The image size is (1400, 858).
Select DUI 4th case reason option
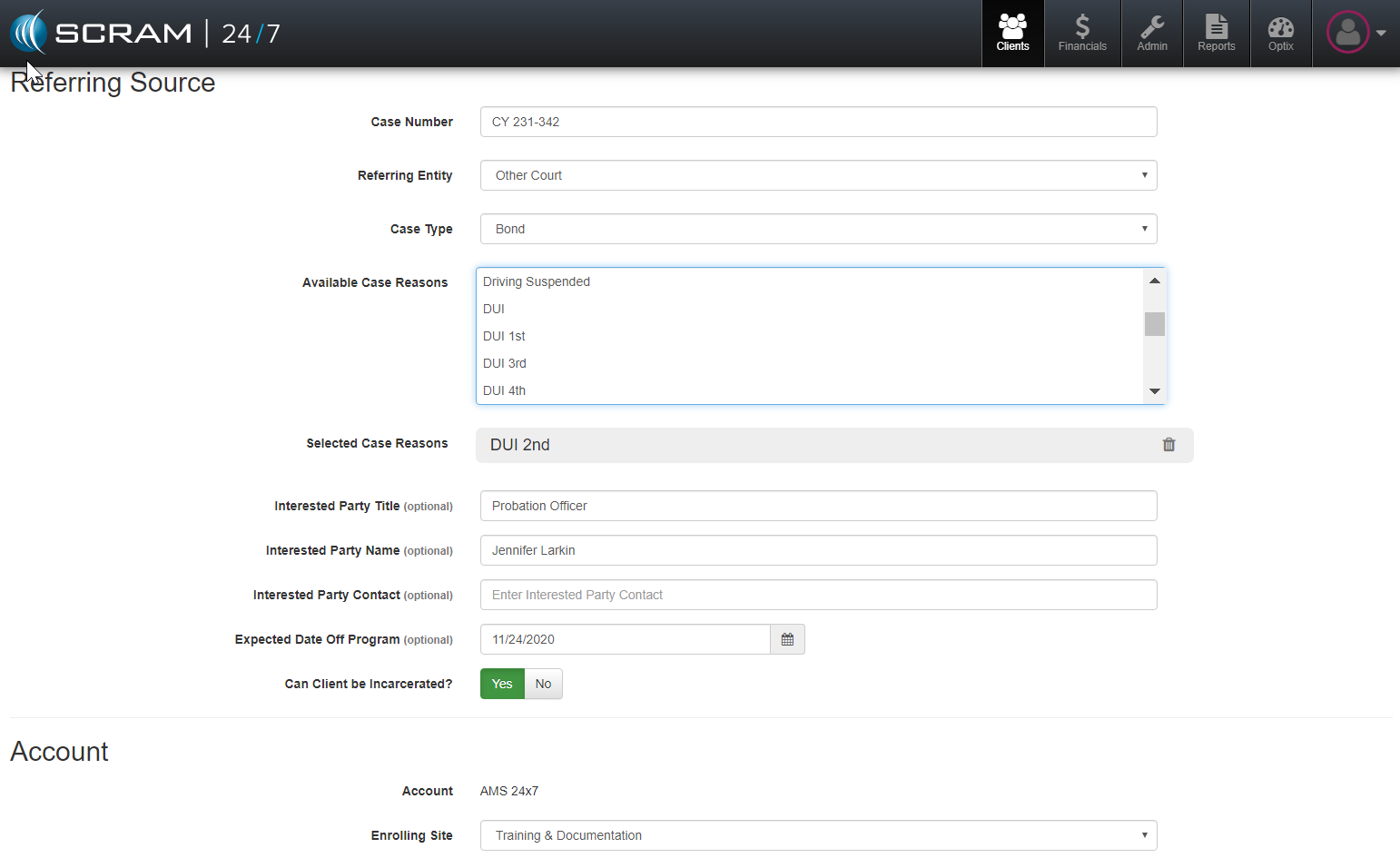coord(505,391)
